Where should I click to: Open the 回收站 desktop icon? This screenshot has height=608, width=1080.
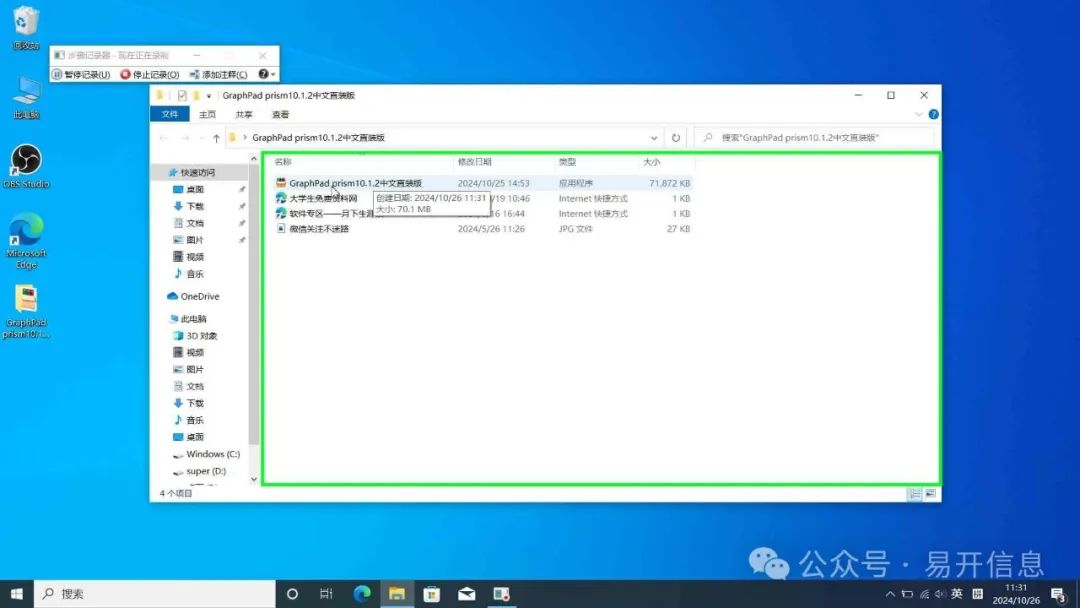pyautogui.click(x=25, y=28)
